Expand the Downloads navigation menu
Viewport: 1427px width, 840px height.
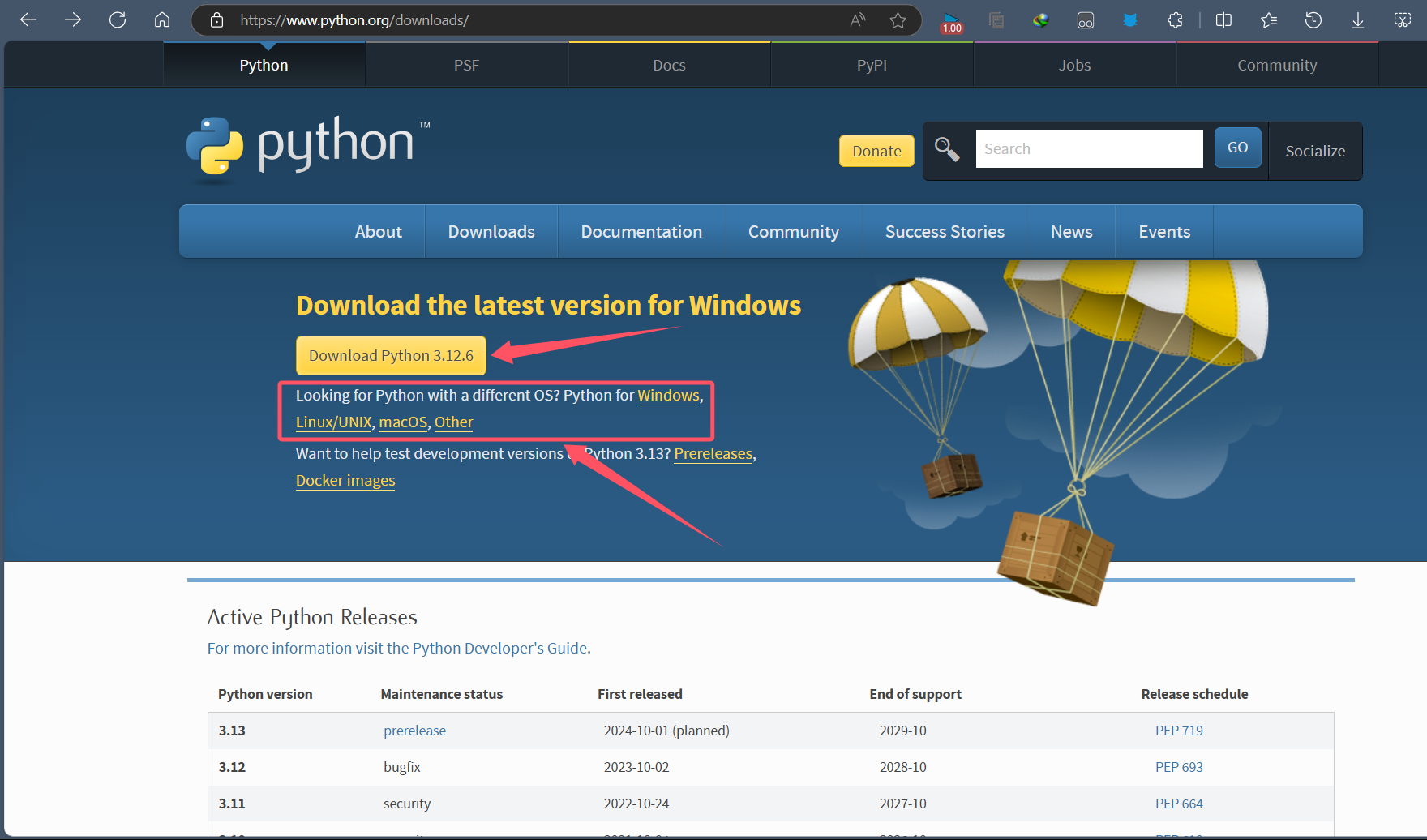click(x=491, y=232)
